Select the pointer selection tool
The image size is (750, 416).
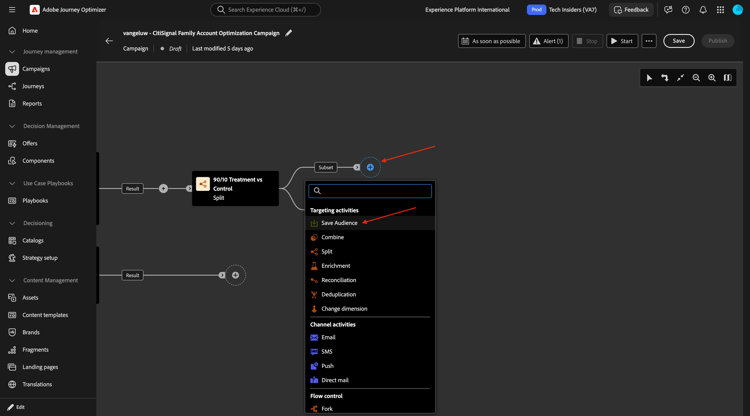coord(649,77)
